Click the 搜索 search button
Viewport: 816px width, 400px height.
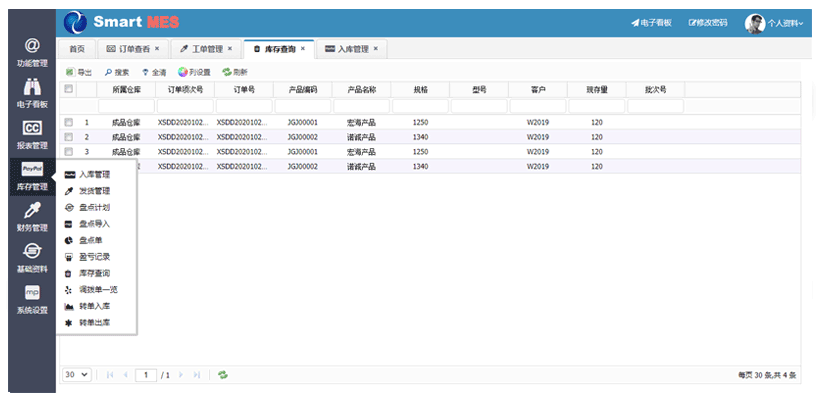tap(117, 72)
